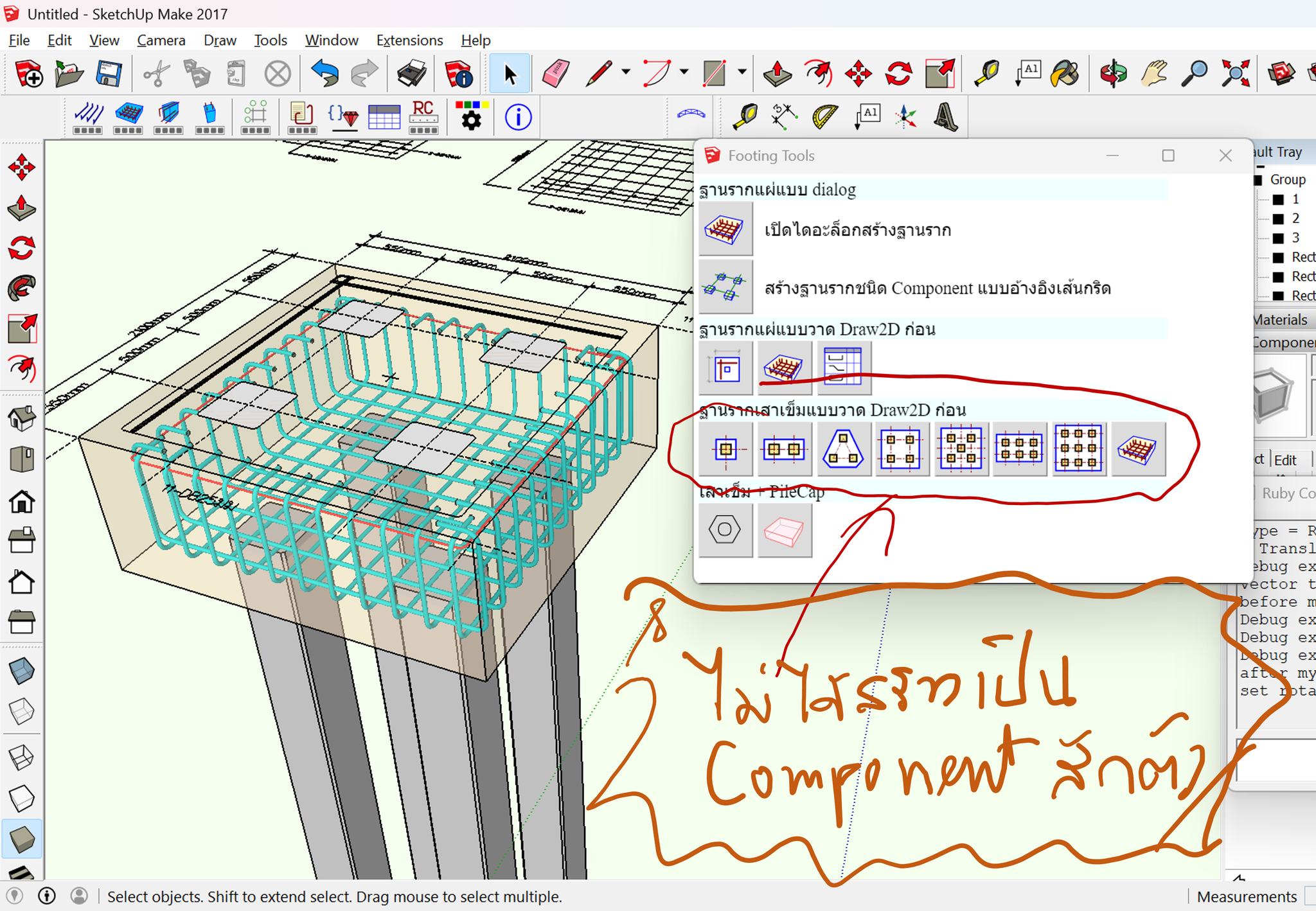Screen dimensions: 1316x911
Task: Click the nine-pile footing icon
Action: coord(1079,449)
